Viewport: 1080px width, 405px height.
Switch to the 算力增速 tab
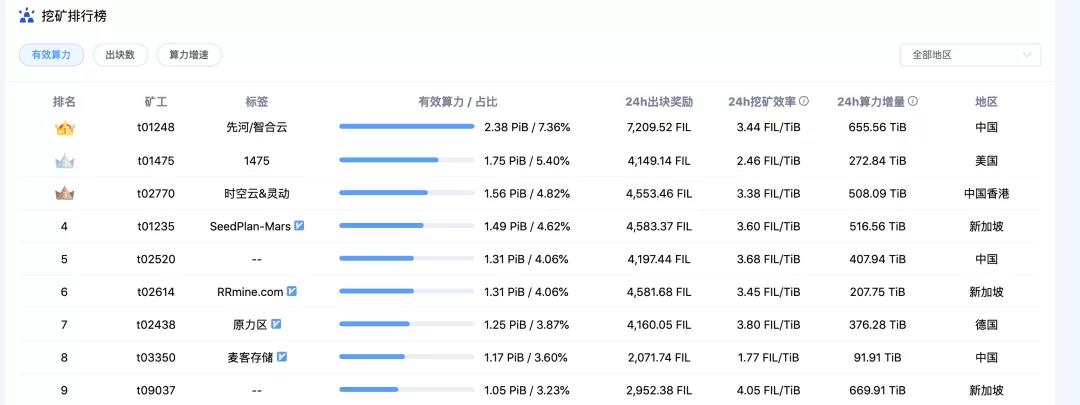[x=189, y=55]
